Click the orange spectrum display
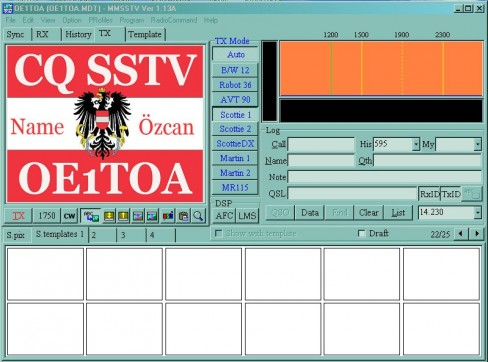 [381, 69]
